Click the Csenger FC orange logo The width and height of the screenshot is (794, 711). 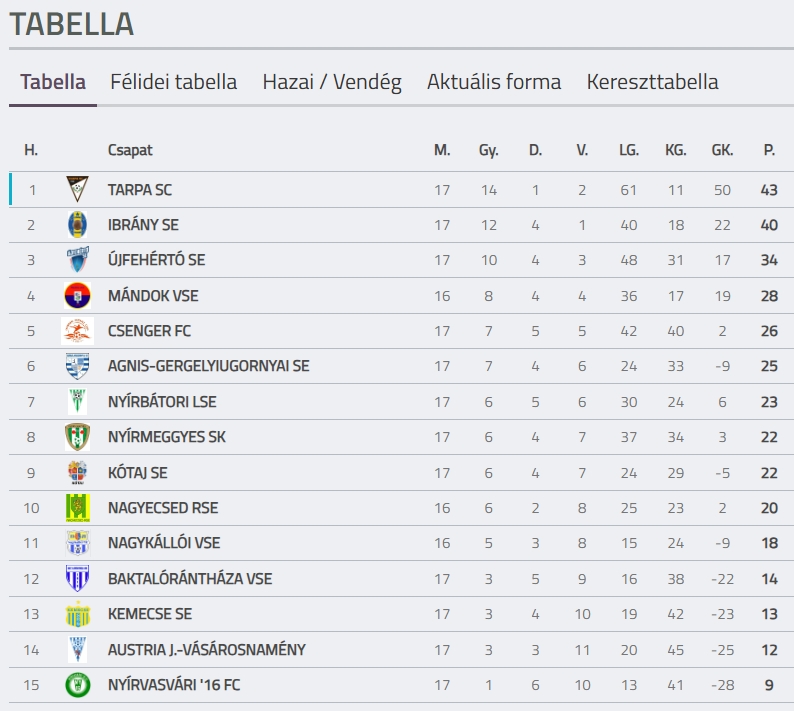click(x=77, y=331)
